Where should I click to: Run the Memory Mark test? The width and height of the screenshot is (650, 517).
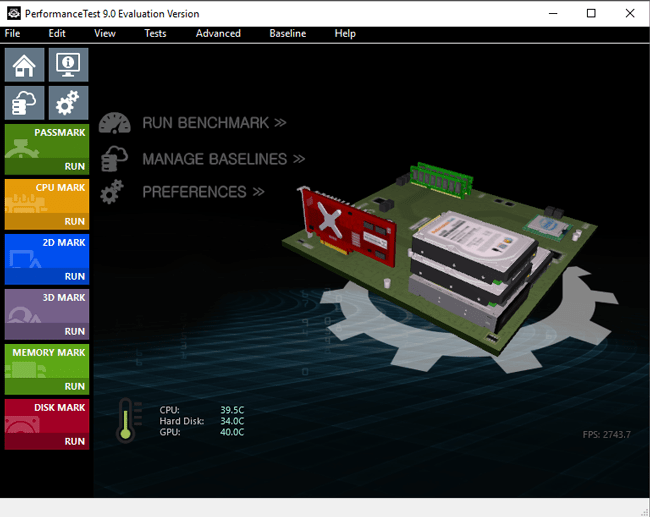(75, 386)
